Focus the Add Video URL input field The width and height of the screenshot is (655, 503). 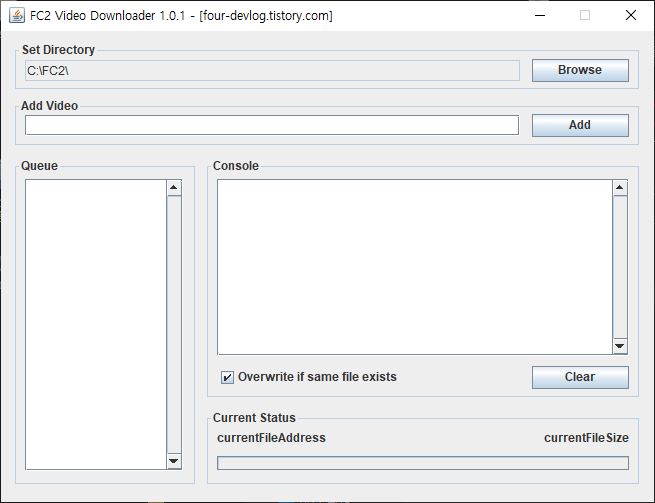(x=272, y=125)
